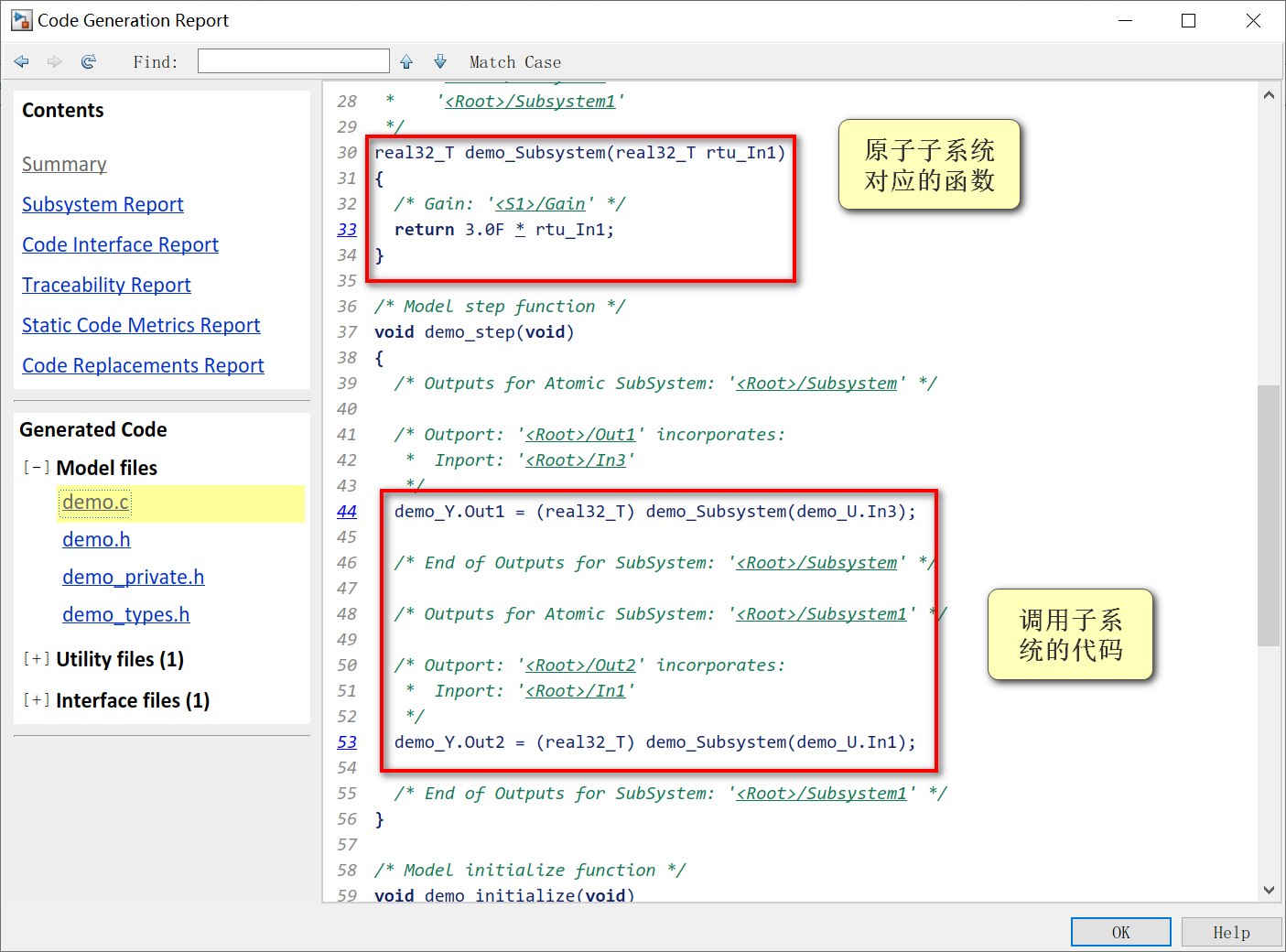The width and height of the screenshot is (1286, 952).
Task: Follow the <Root>/Out2 link
Action: 580,665
